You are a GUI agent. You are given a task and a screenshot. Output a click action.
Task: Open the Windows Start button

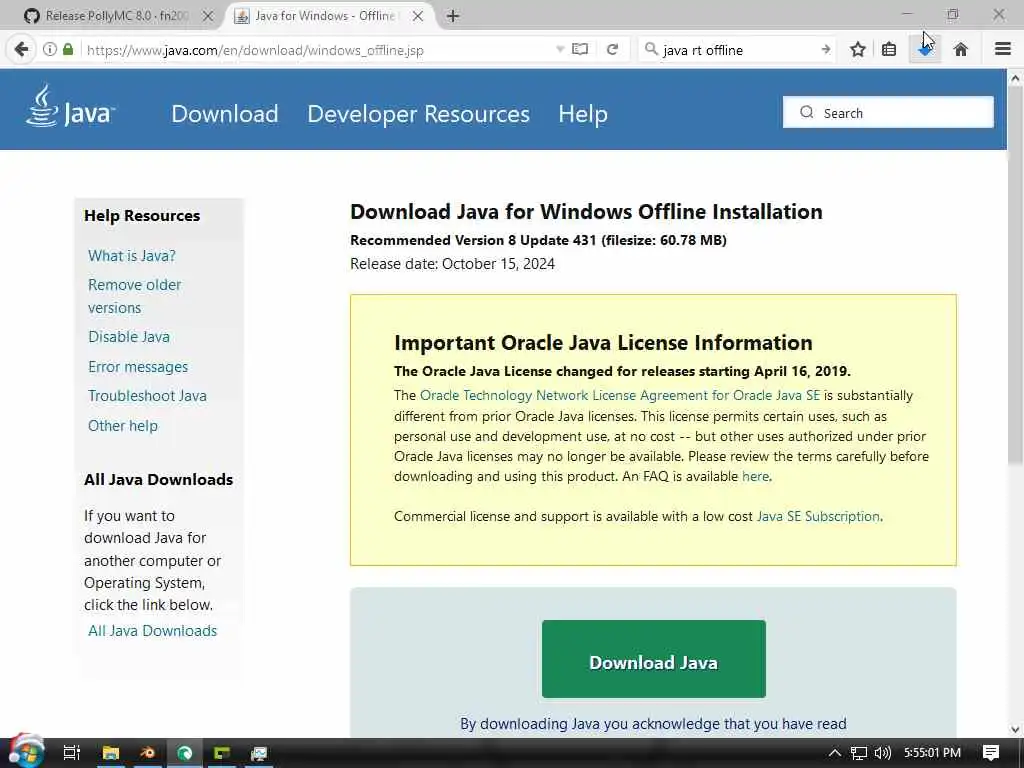[25, 752]
